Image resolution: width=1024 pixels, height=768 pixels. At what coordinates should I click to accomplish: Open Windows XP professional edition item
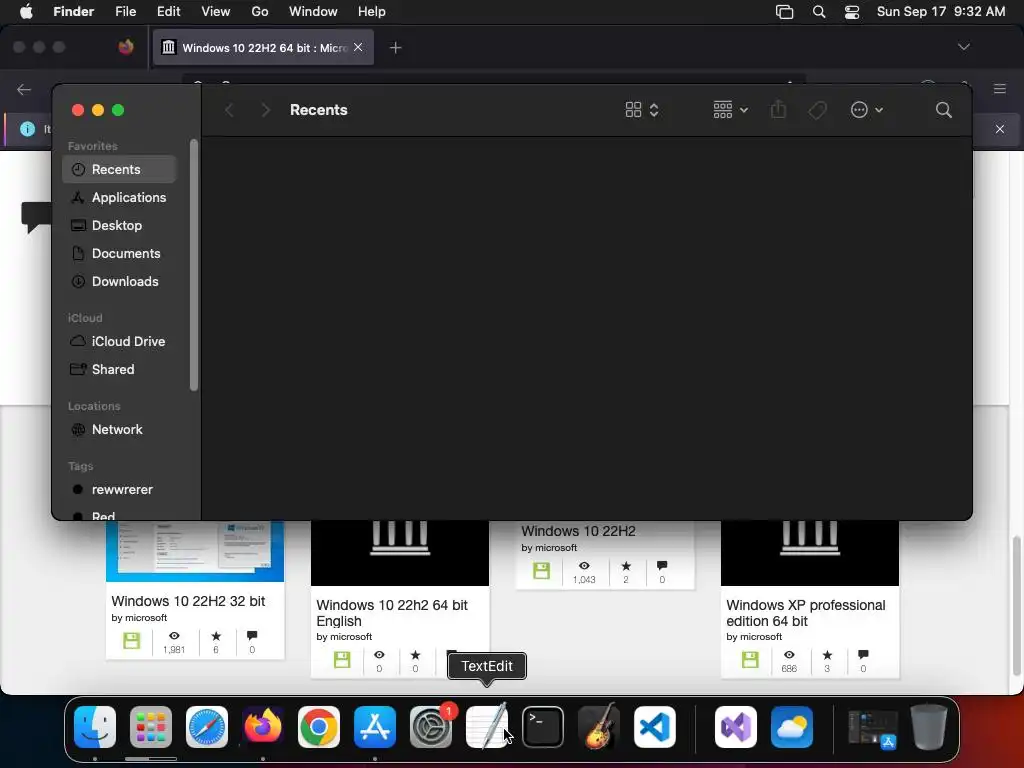[x=806, y=613]
